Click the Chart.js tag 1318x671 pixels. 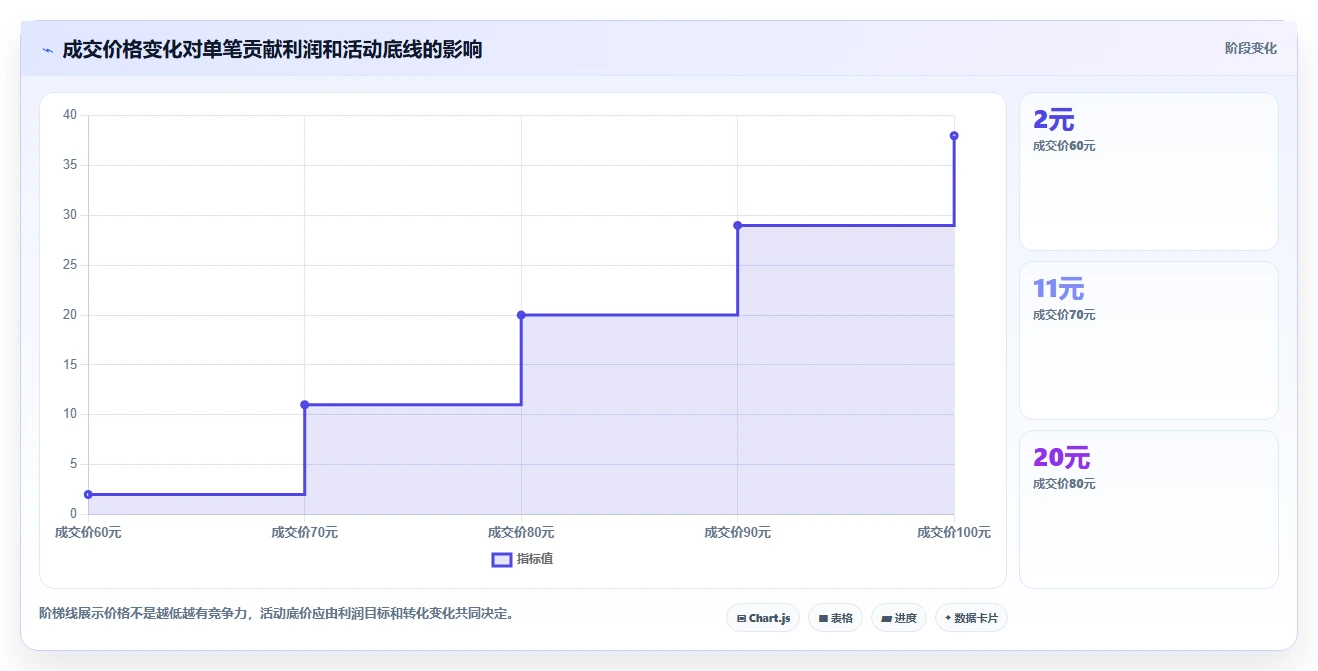(x=763, y=618)
